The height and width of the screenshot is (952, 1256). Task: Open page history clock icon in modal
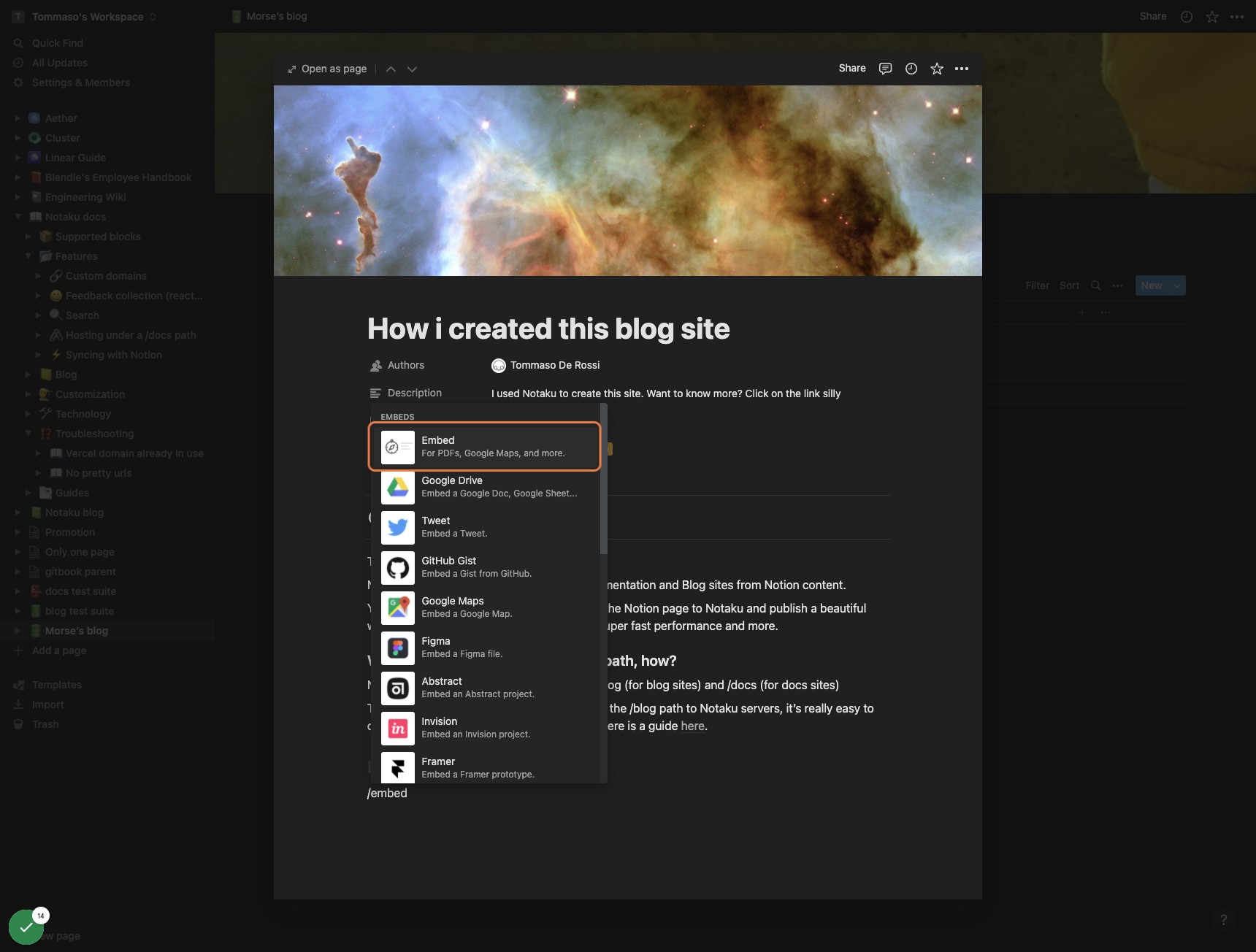click(x=911, y=69)
